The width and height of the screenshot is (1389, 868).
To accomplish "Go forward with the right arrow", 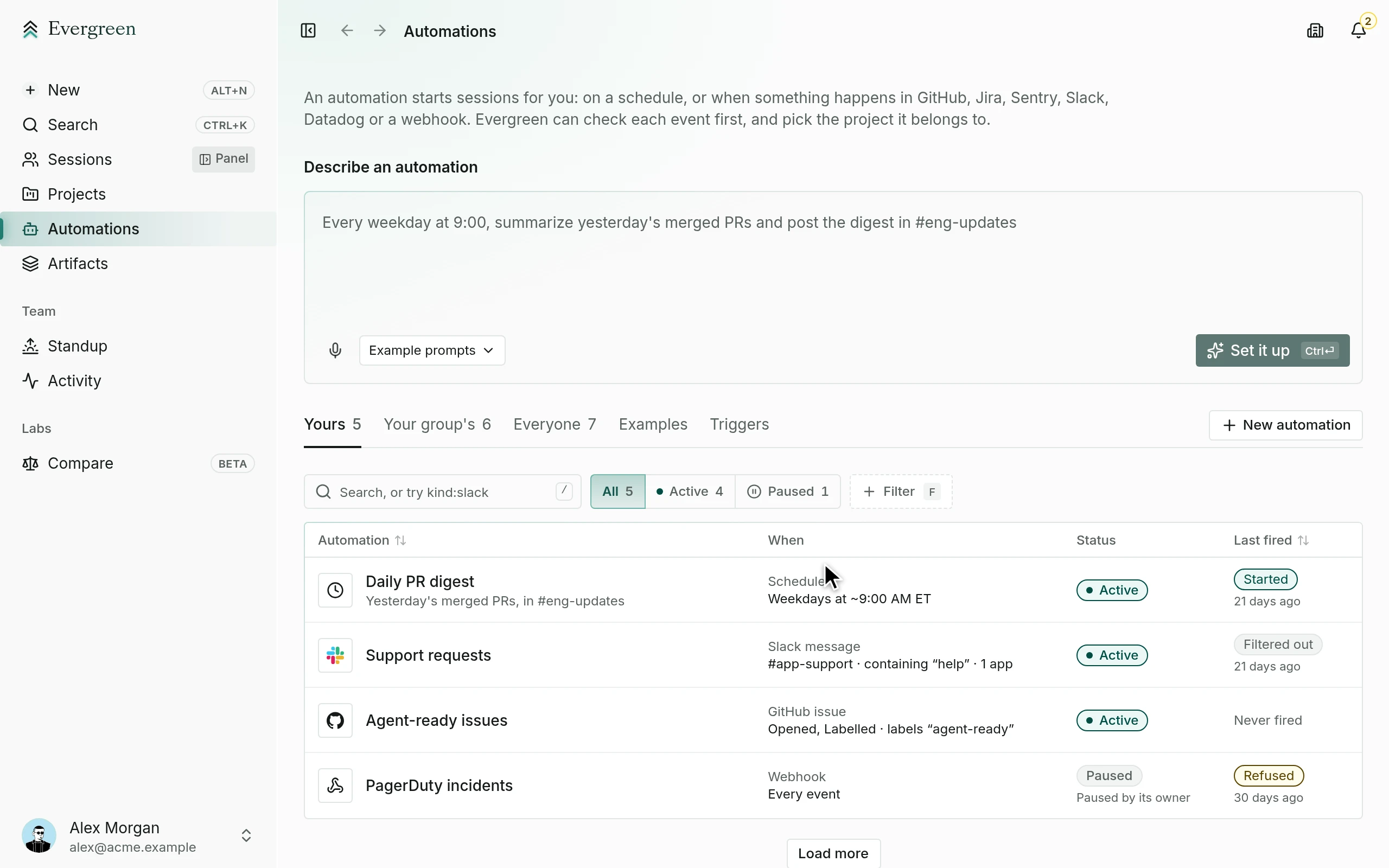I will tap(379, 30).
